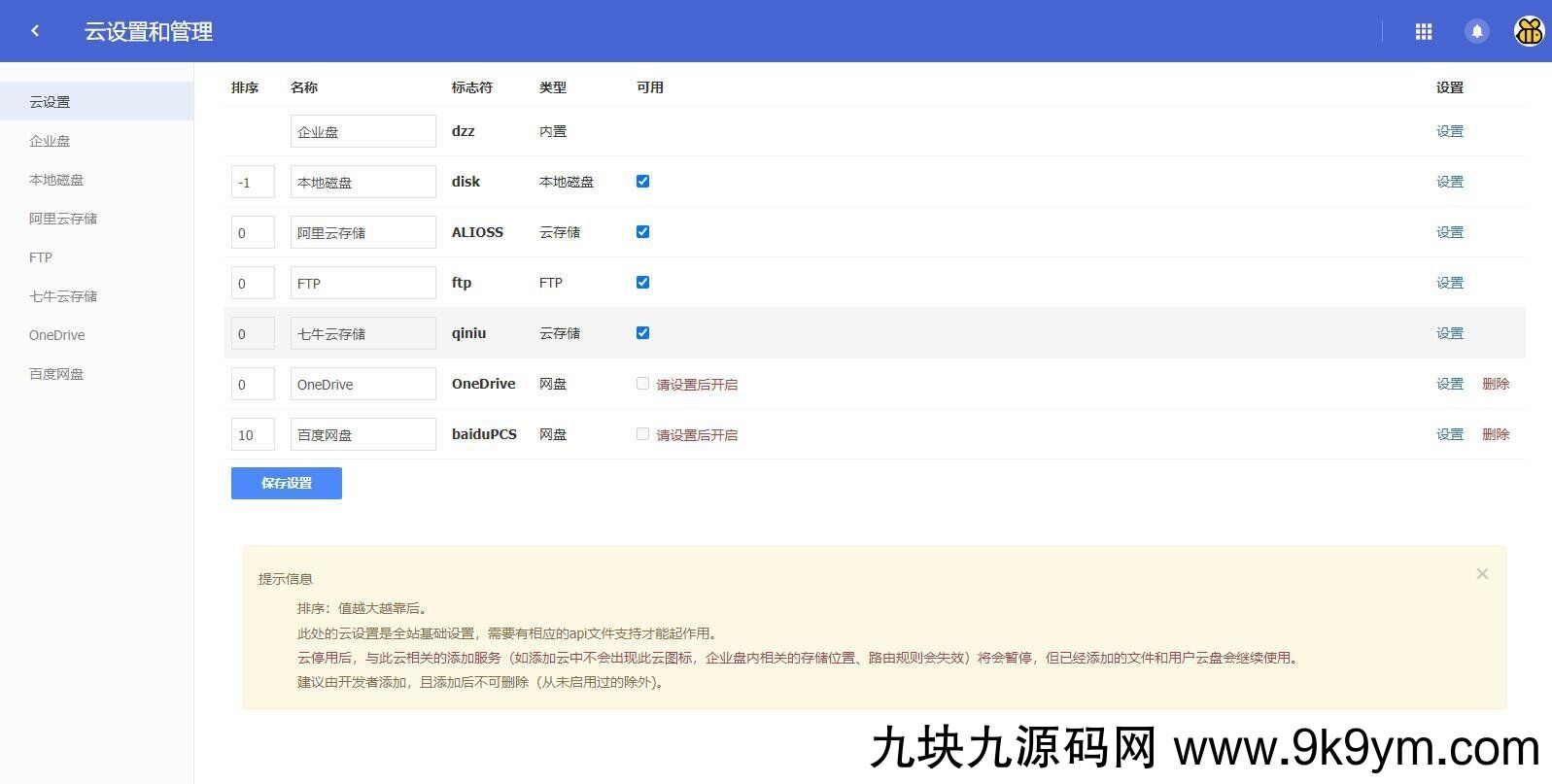This screenshot has width=1552, height=784.
Task: Open 设置 for the qiniu row
Action: [1449, 333]
